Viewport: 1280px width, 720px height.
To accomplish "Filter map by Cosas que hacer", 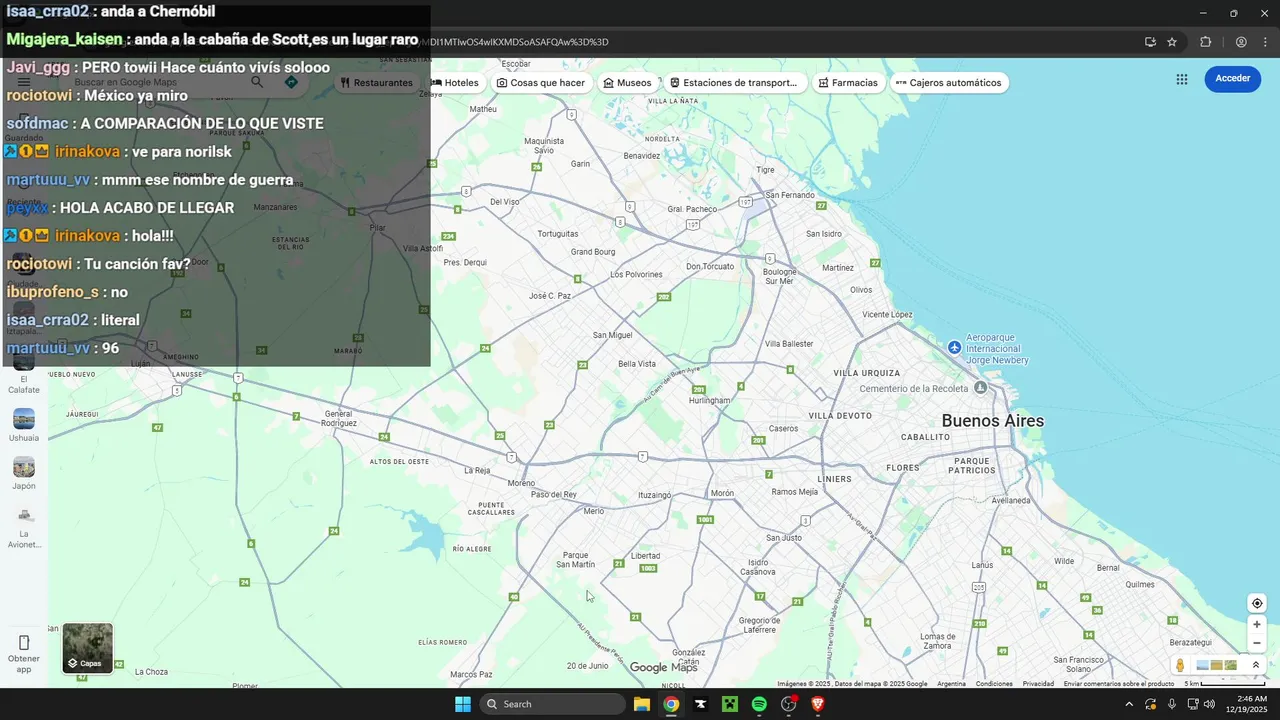I will point(540,83).
